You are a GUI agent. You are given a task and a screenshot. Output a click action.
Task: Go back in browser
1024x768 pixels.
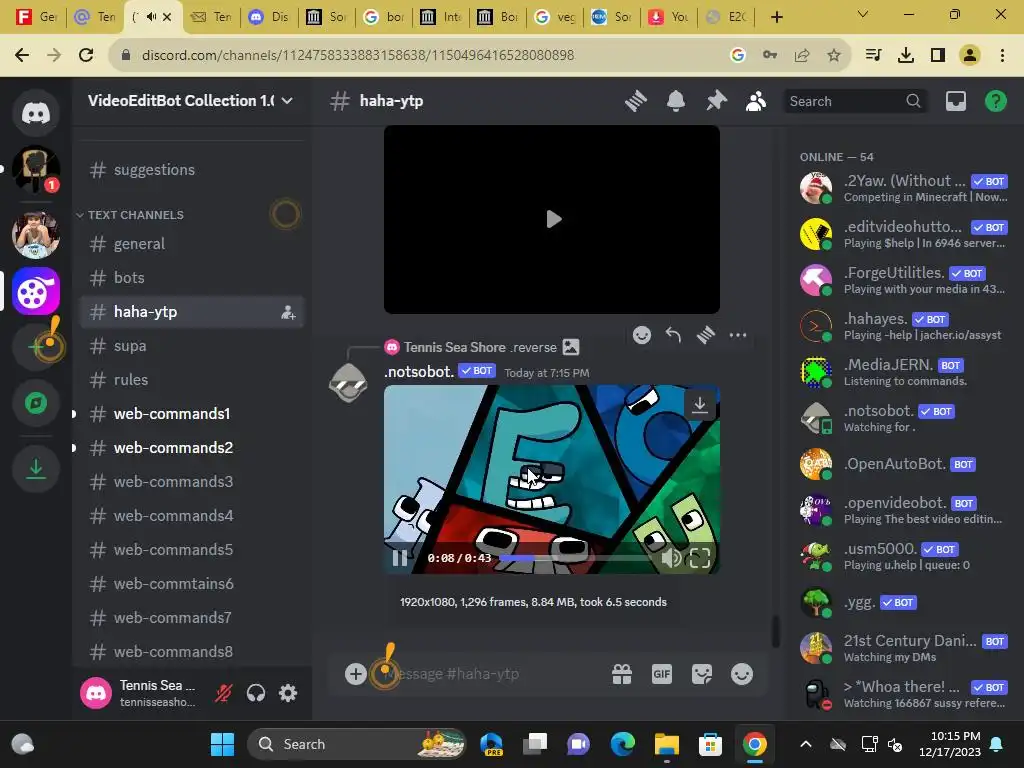click(x=22, y=55)
